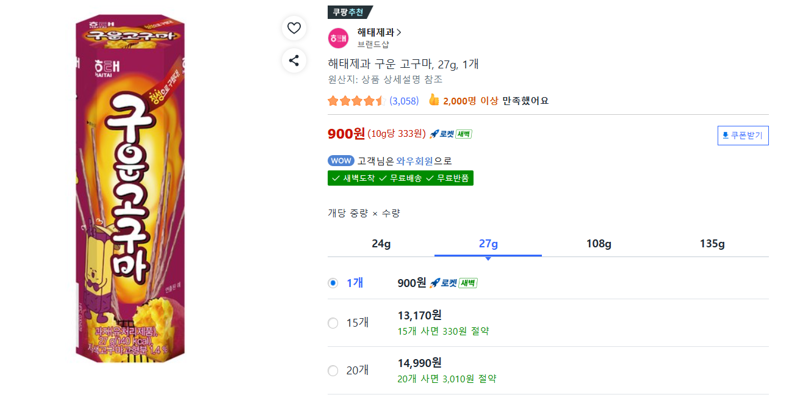Image resolution: width=800 pixels, height=400 pixels.
Task: Click the pink Haitai brand logo
Action: 338,38
